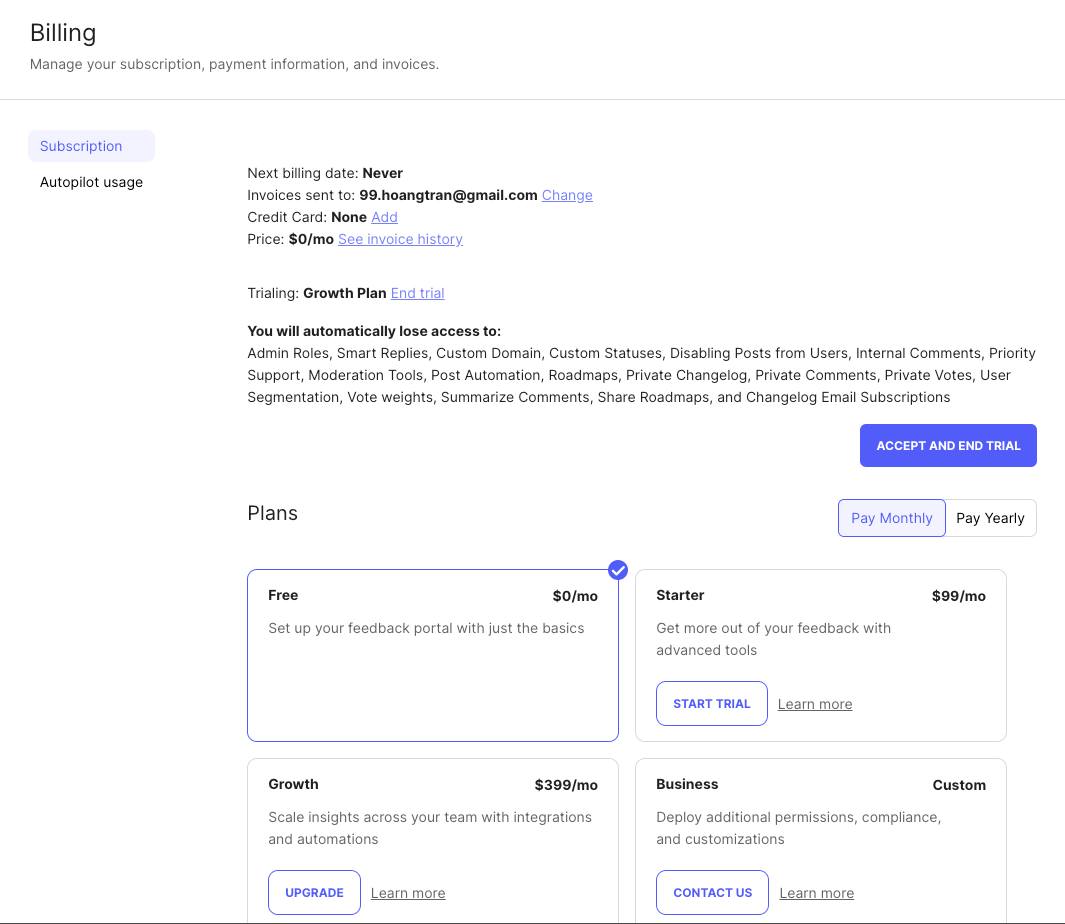1065x924 pixels.
Task: Open Learn more for Starter plan
Action: (x=815, y=704)
